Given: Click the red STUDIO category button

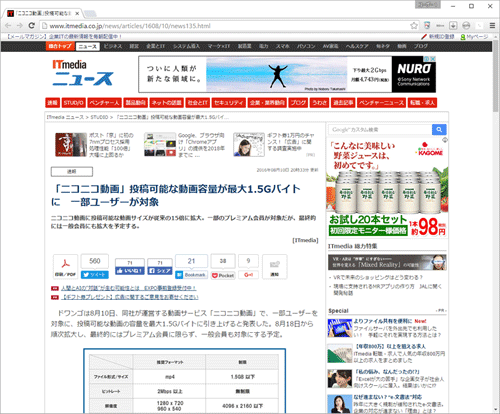Looking at the screenshot, I should [74, 103].
